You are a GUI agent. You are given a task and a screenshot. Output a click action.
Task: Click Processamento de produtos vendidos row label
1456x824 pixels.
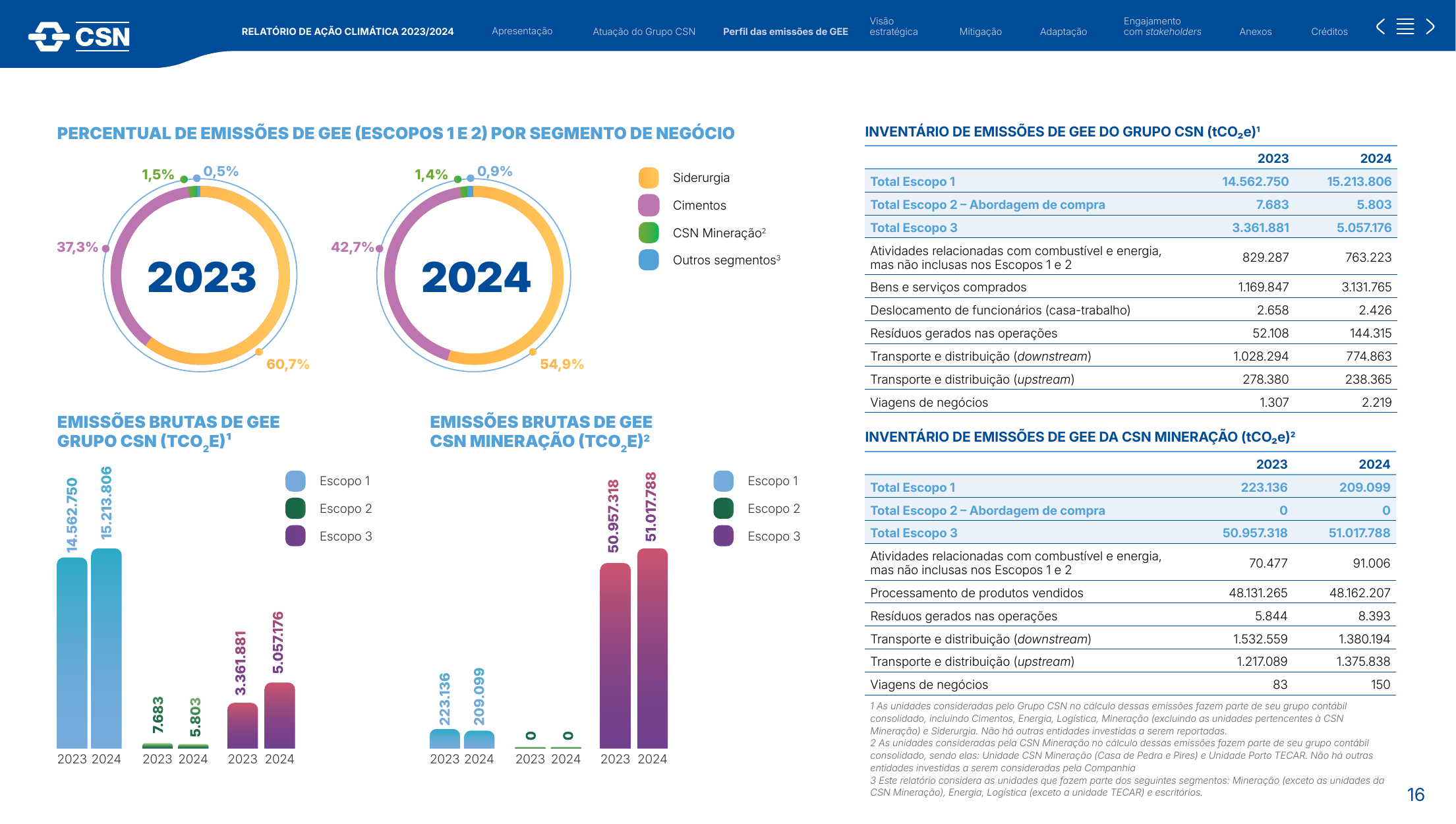point(976,593)
